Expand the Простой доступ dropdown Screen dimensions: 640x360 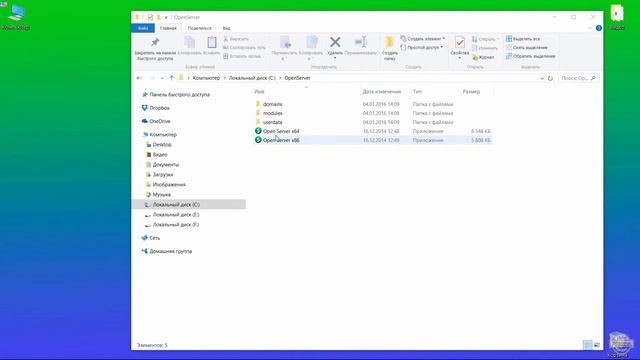422,48
